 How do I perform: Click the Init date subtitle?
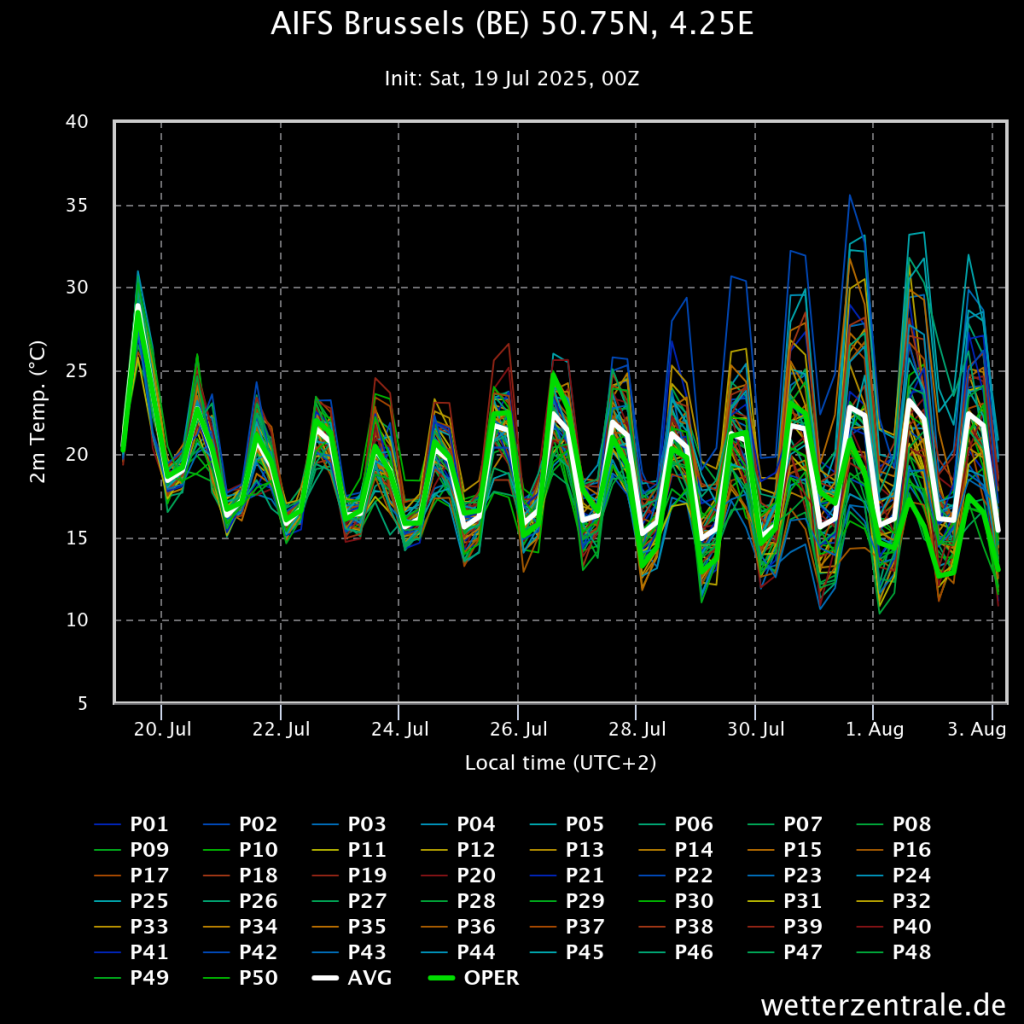512,78
